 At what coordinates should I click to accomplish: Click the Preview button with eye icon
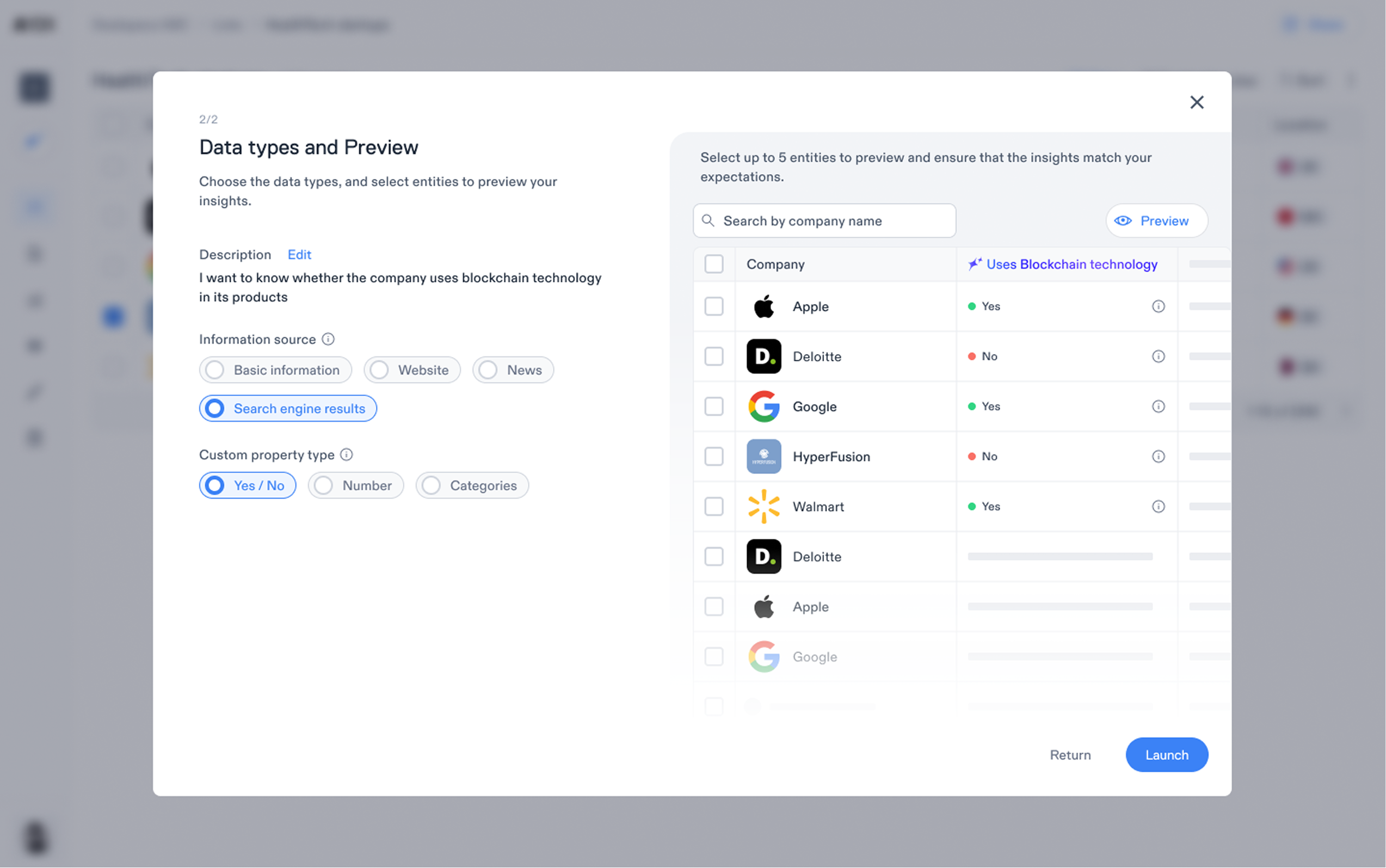[x=1156, y=220]
